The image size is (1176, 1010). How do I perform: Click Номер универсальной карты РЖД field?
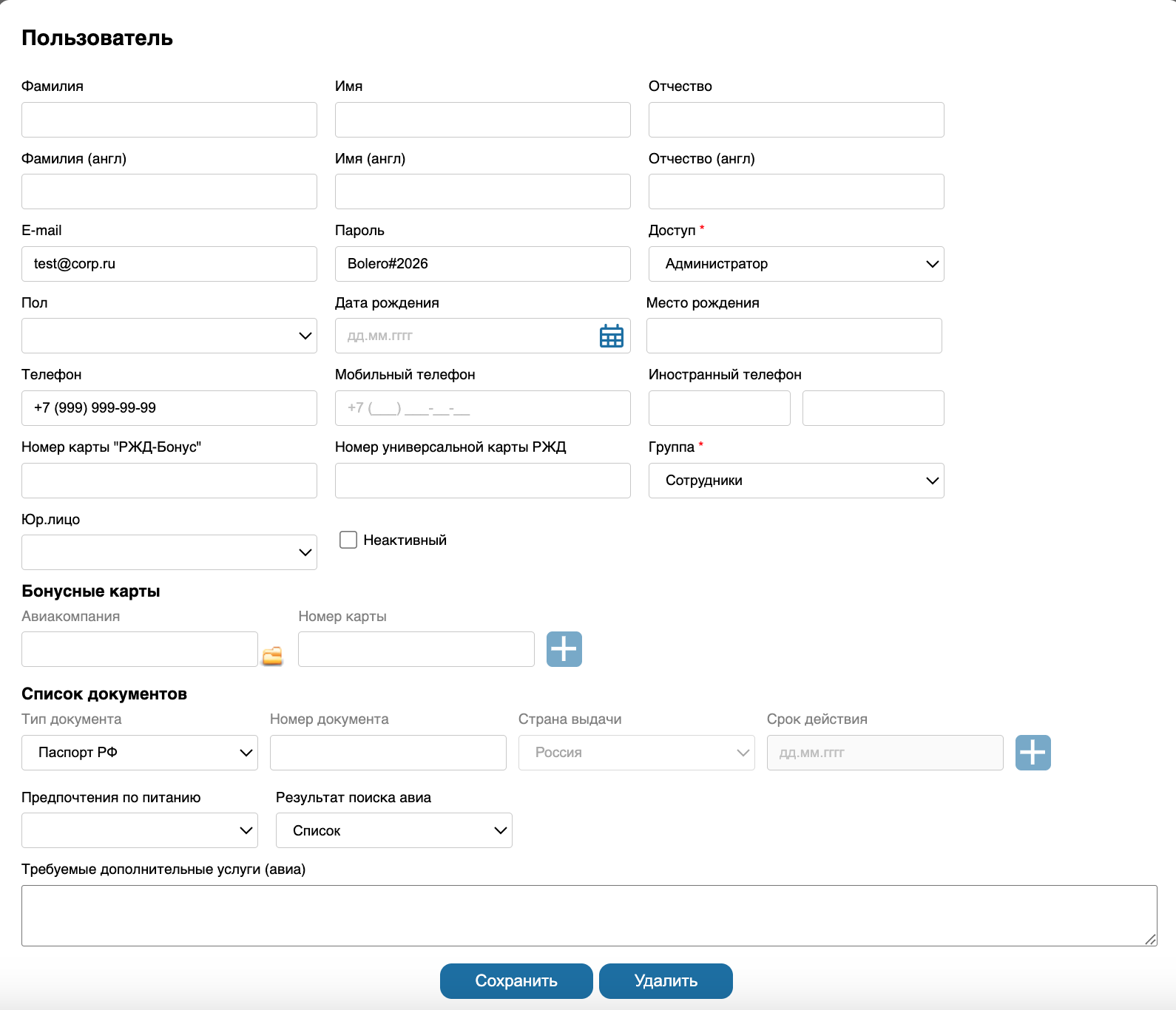click(x=483, y=481)
